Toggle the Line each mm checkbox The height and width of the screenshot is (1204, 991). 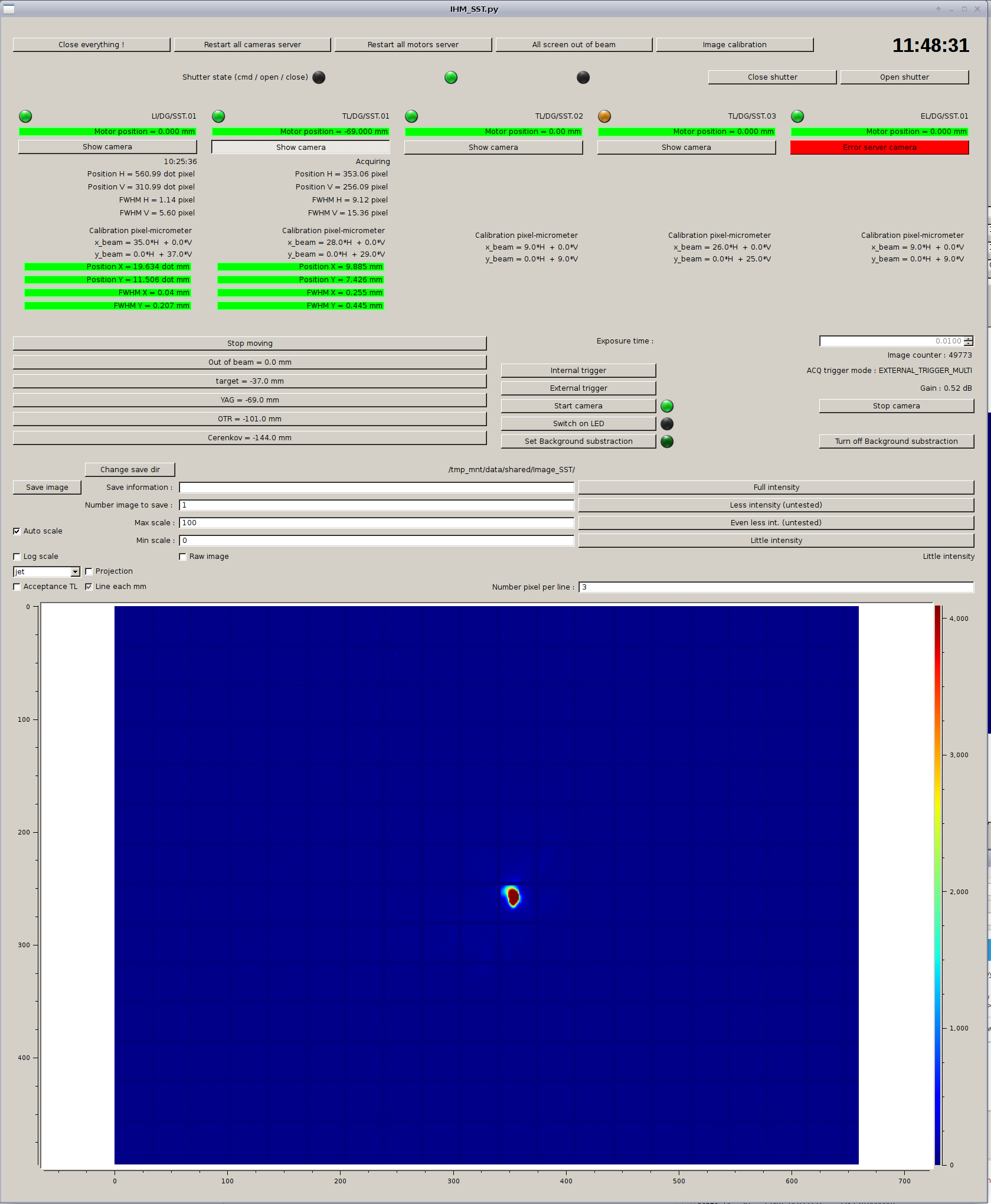coord(89,587)
